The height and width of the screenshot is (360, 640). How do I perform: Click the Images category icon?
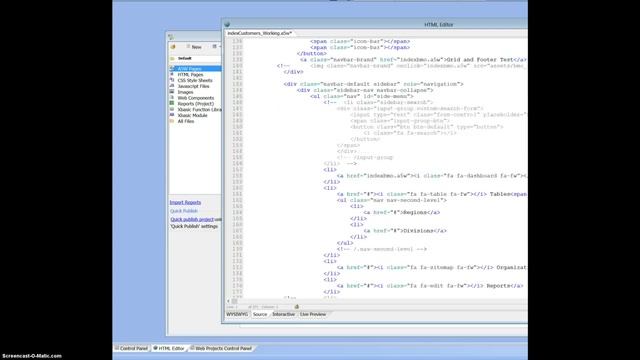pyautogui.click(x=172, y=92)
